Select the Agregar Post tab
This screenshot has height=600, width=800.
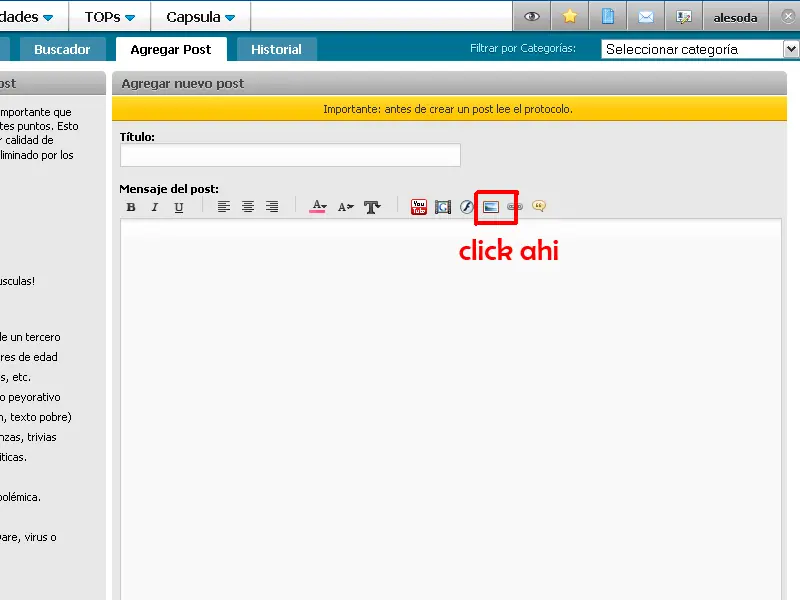tap(171, 49)
